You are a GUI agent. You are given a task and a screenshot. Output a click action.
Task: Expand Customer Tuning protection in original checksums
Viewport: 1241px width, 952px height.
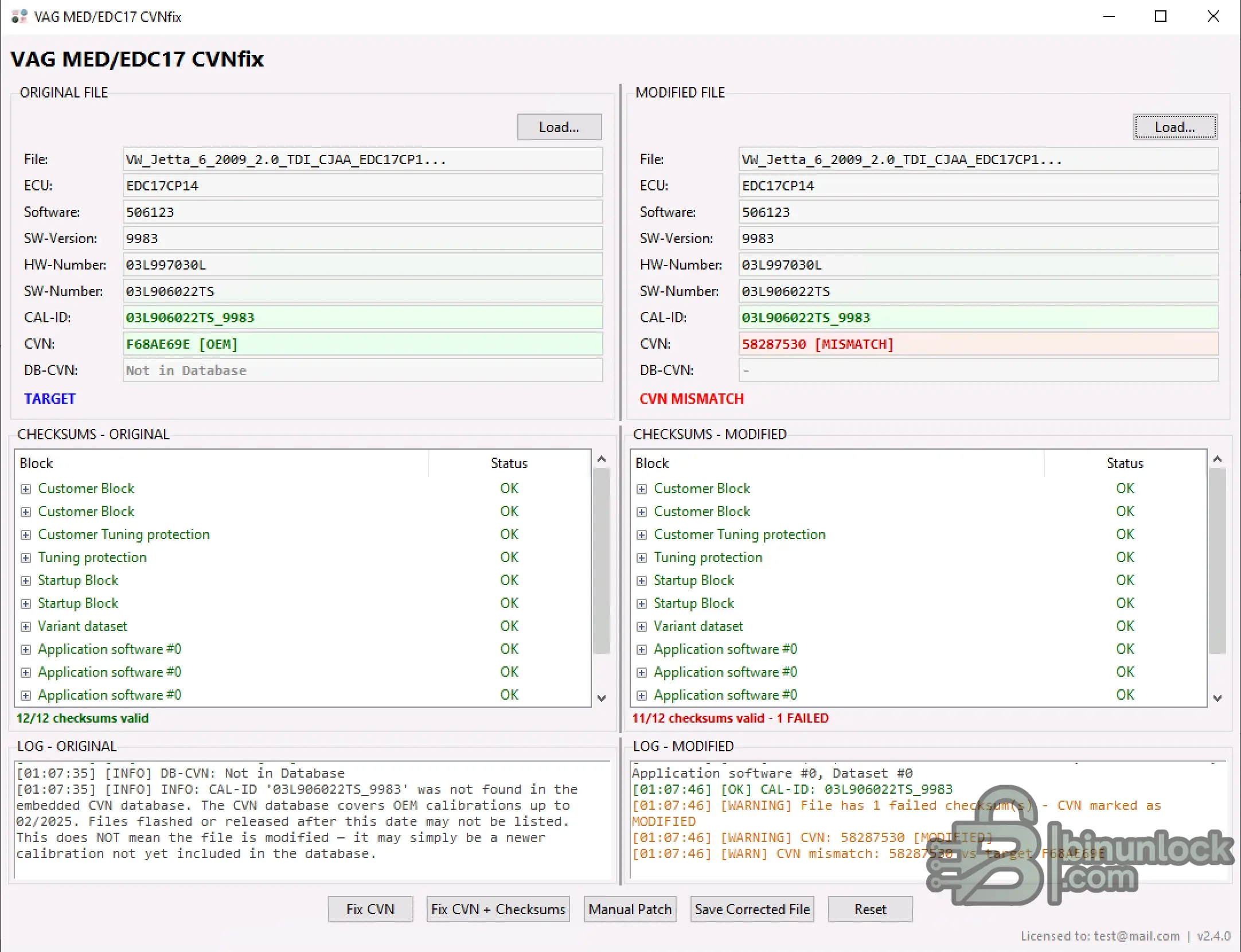26,534
